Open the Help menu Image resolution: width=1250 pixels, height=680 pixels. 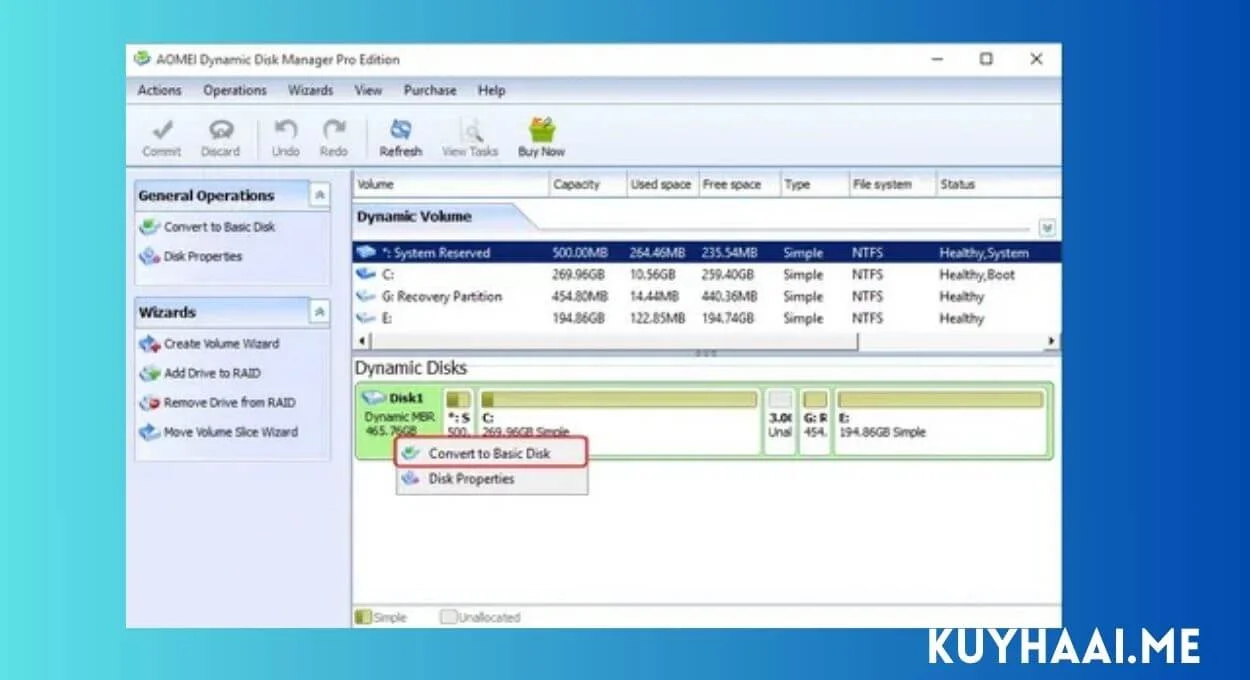coord(491,90)
